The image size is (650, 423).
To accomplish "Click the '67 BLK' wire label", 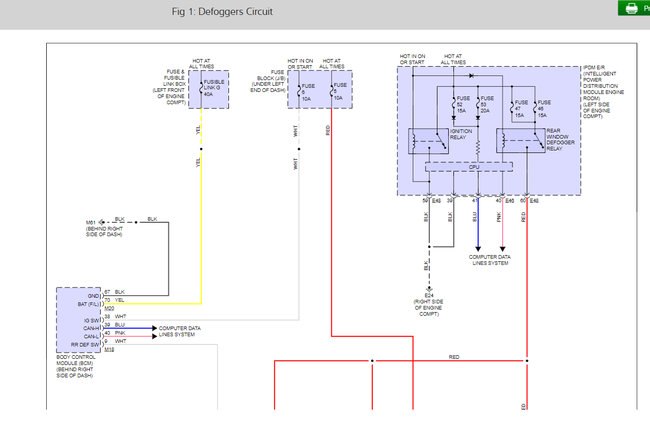I will tap(114, 292).
